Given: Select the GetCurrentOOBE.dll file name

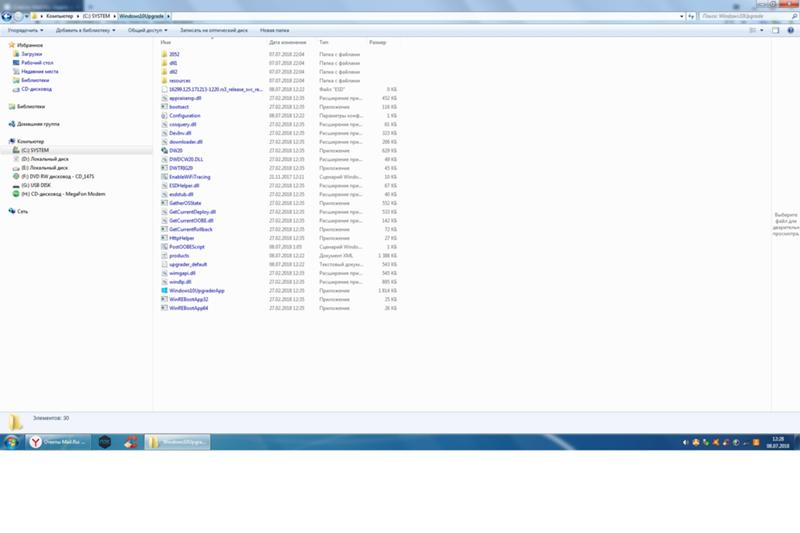Looking at the screenshot, I should (x=191, y=220).
